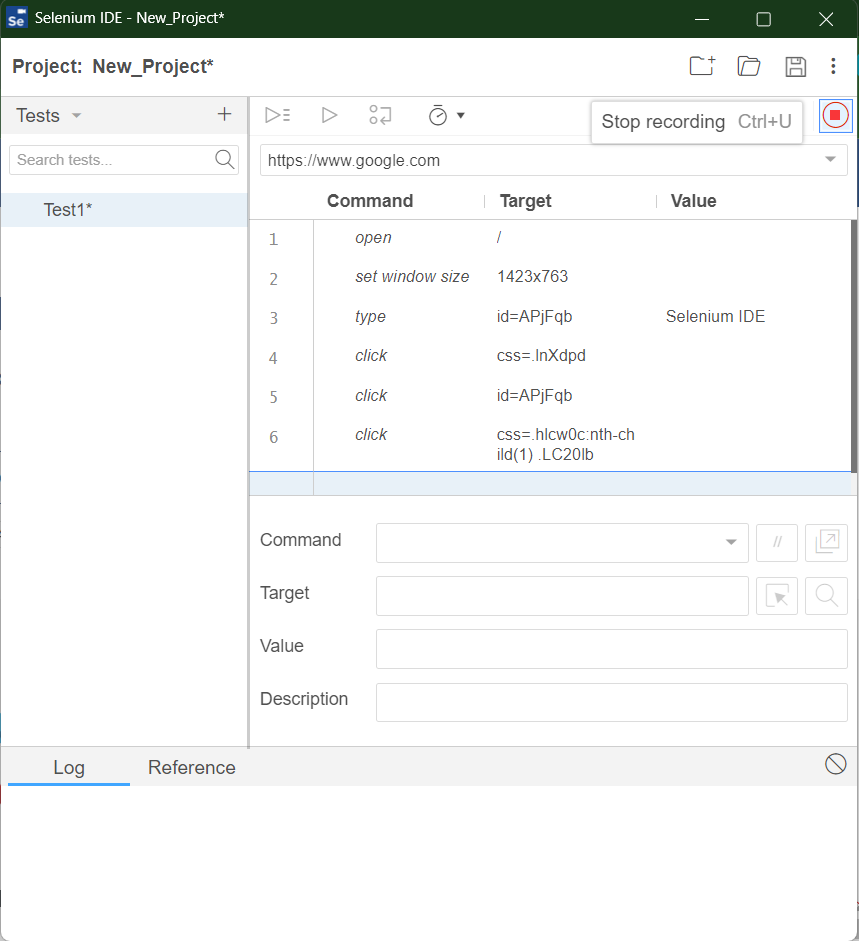Viewport: 859px width, 941px height.
Task: Select the empty new command row
Action: coord(550,484)
